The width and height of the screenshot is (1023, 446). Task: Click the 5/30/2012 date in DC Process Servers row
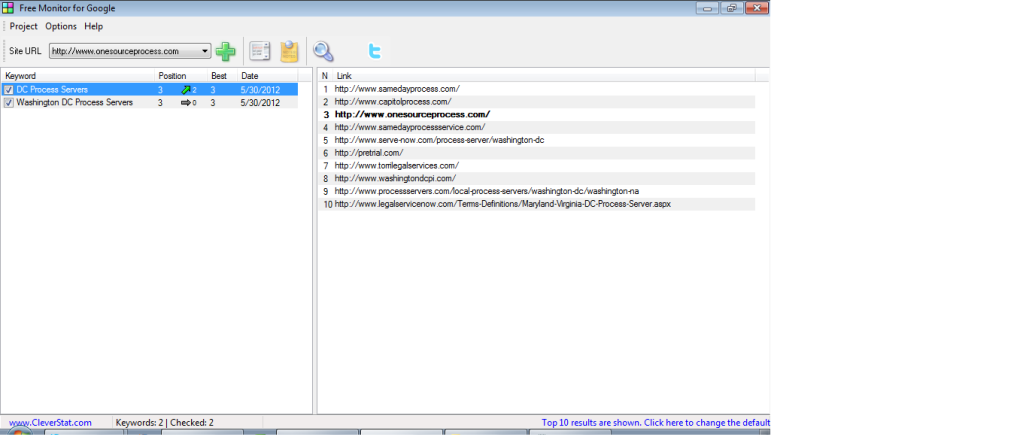click(x=260, y=90)
